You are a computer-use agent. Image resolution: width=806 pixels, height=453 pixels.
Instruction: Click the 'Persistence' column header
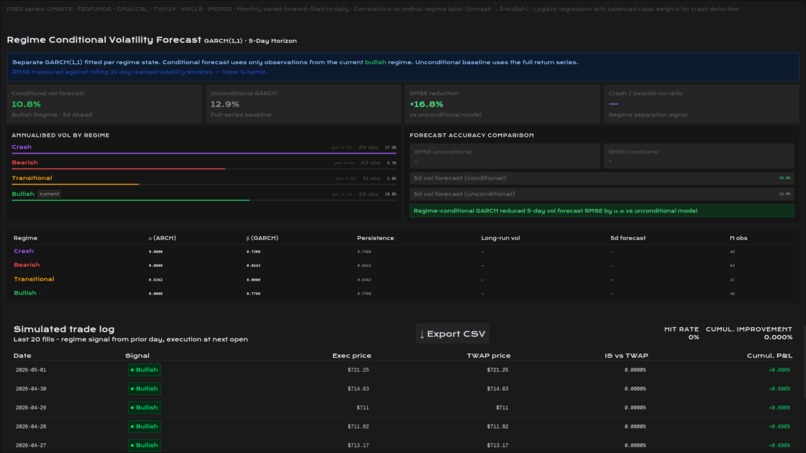pos(375,238)
